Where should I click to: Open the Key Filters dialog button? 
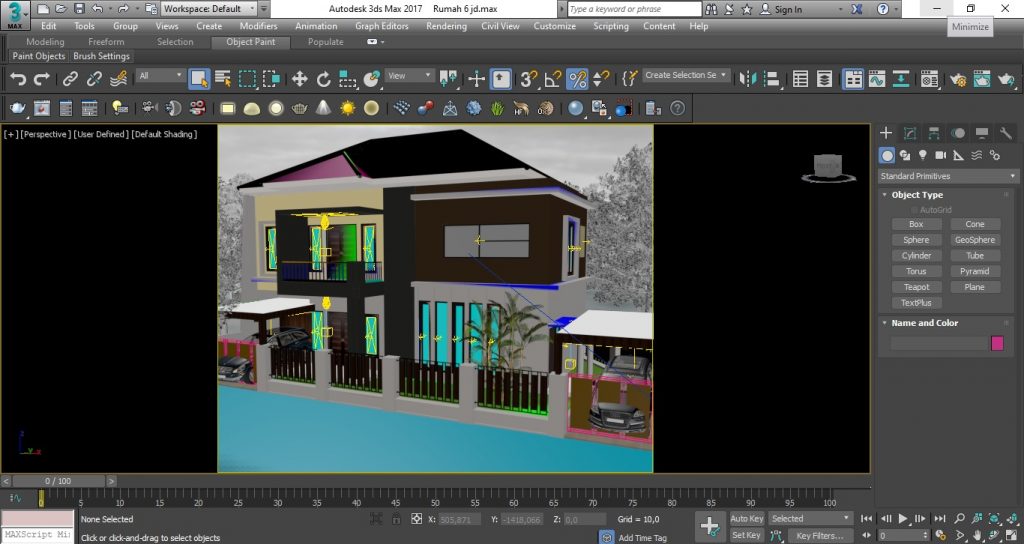point(820,536)
